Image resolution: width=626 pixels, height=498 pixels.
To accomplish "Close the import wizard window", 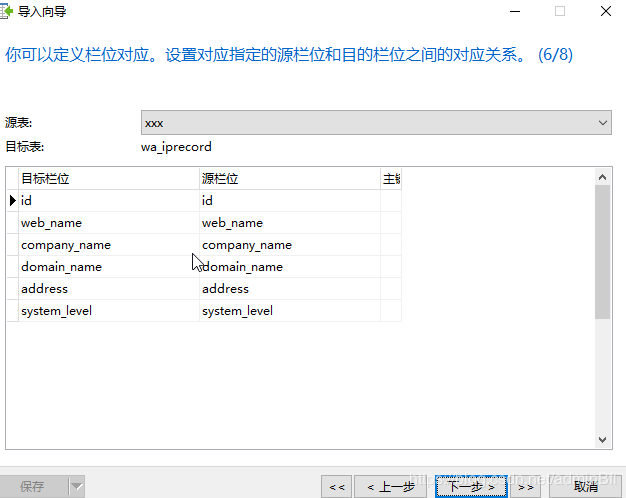I will [606, 11].
